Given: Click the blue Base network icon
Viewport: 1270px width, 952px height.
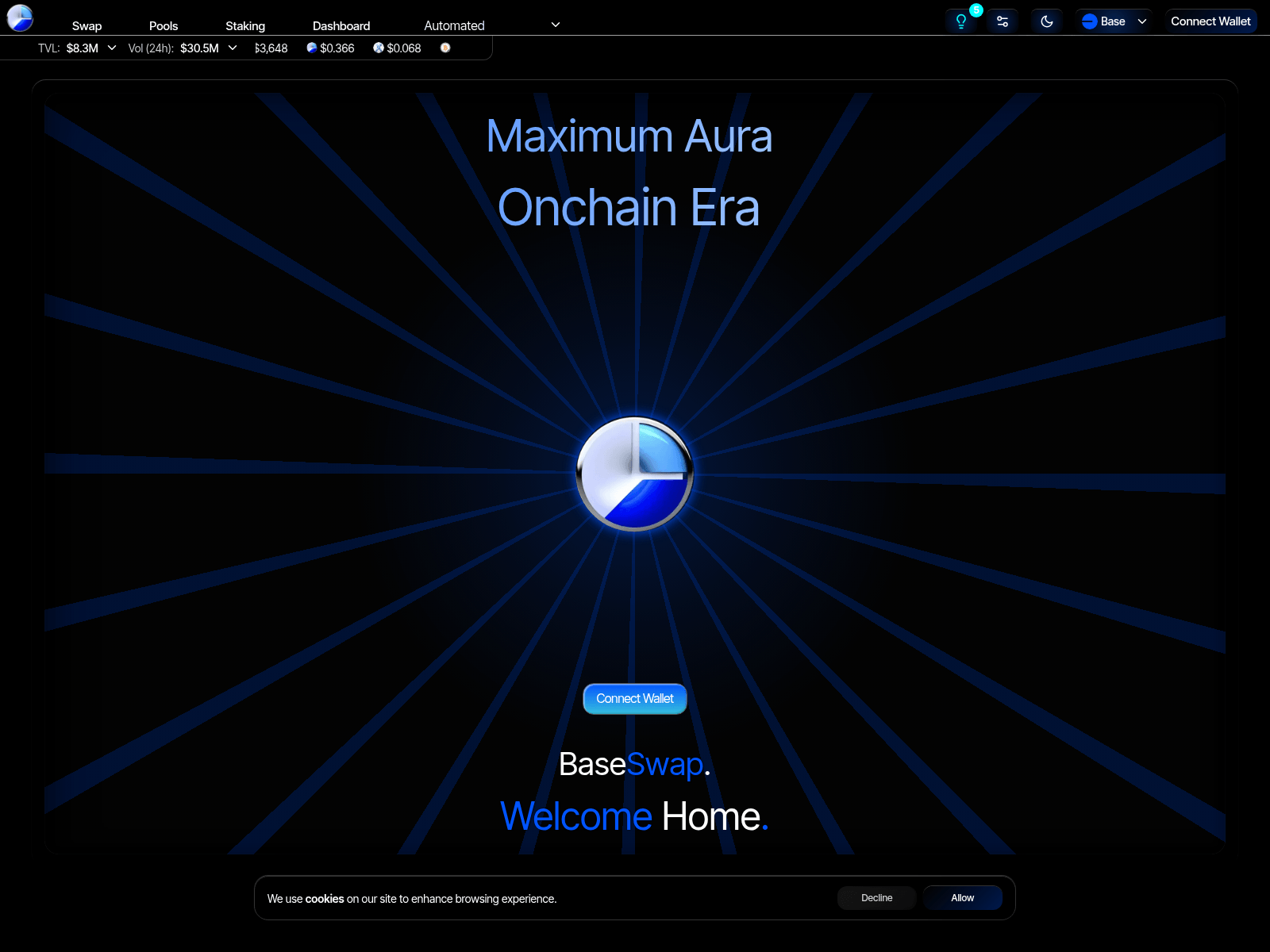Looking at the screenshot, I should tap(1090, 21).
